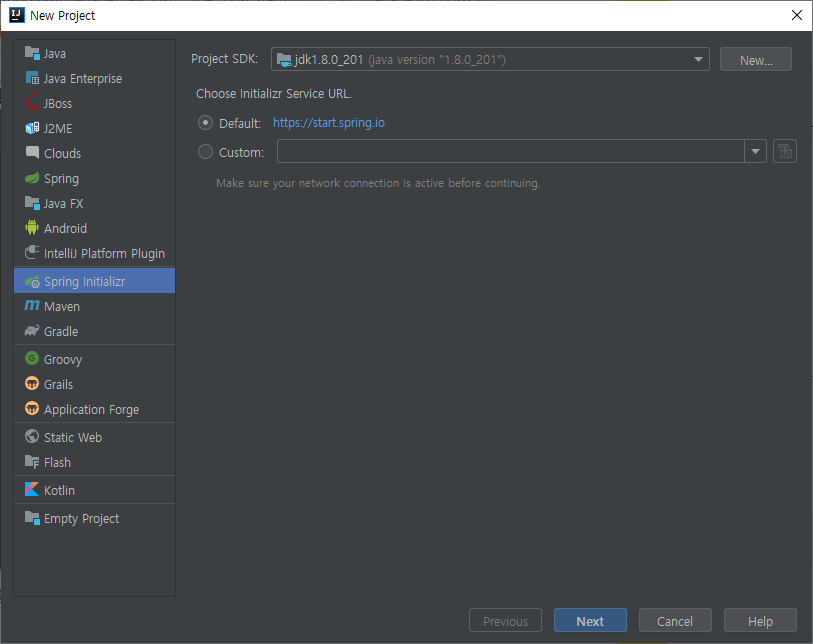Choose Java Enterprise project type
Viewport: 813px width, 644px height.
click(94, 78)
